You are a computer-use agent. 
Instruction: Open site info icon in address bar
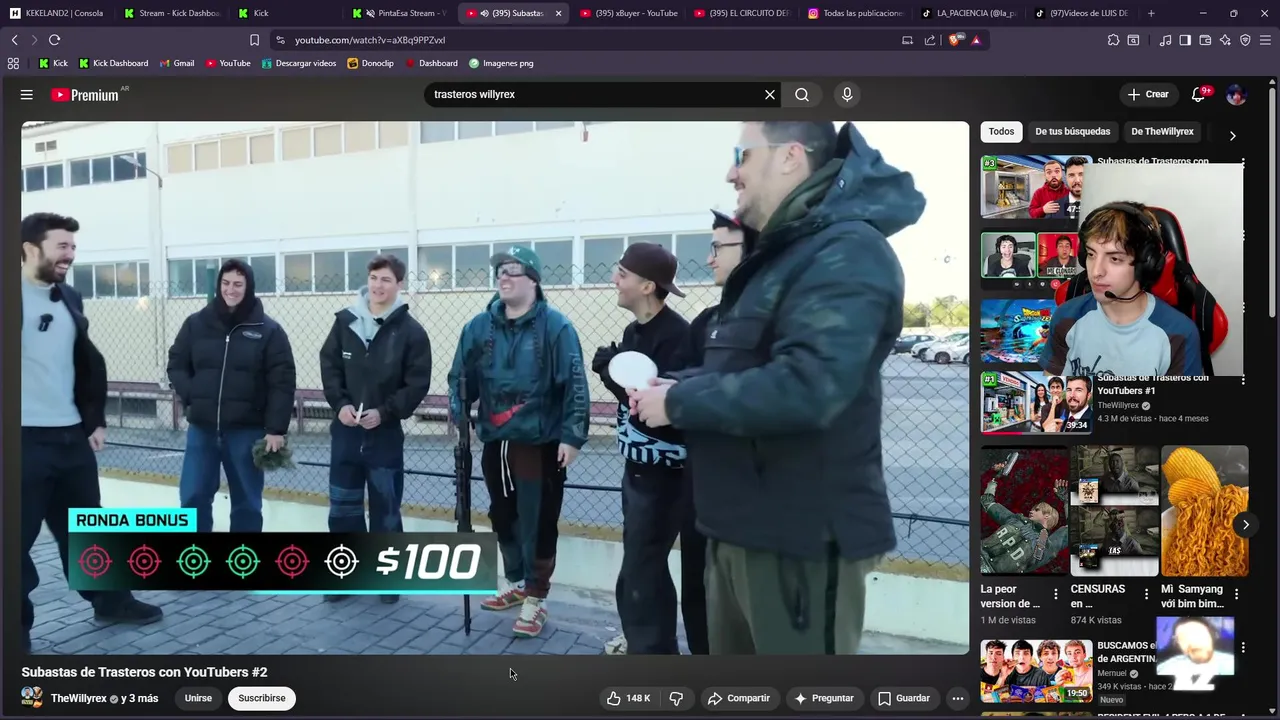(280, 40)
